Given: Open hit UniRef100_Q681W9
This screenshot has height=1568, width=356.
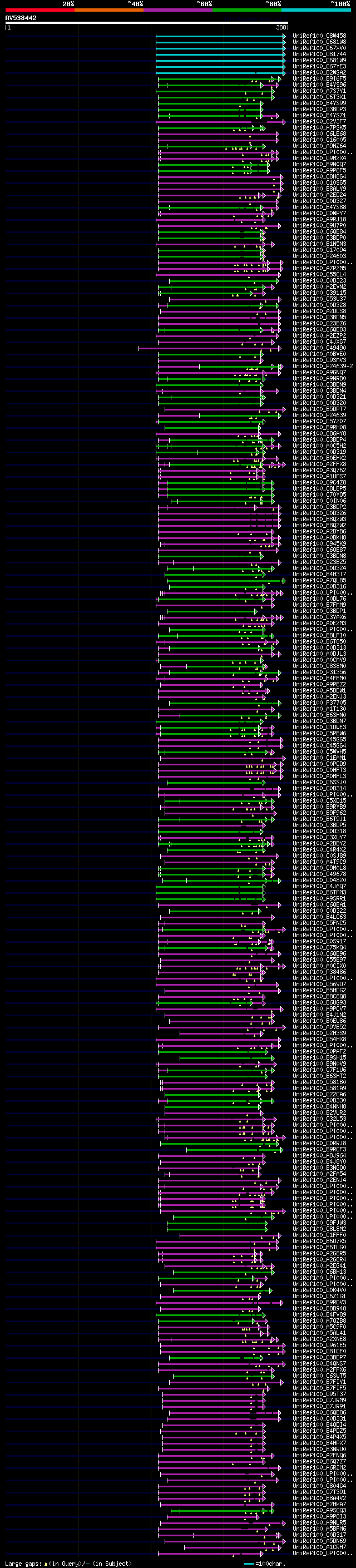Looking at the screenshot, I should pos(319,60).
